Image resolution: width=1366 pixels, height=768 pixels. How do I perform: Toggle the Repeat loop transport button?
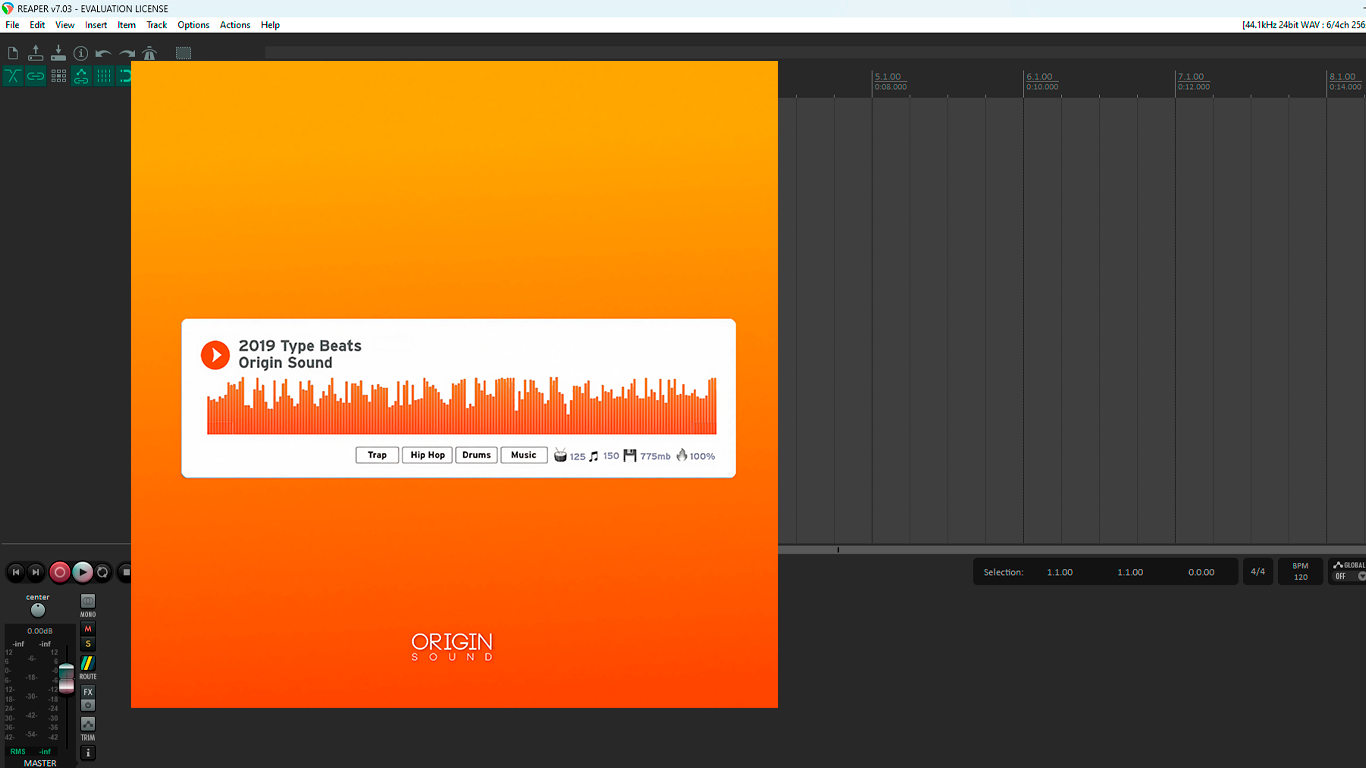click(x=103, y=572)
